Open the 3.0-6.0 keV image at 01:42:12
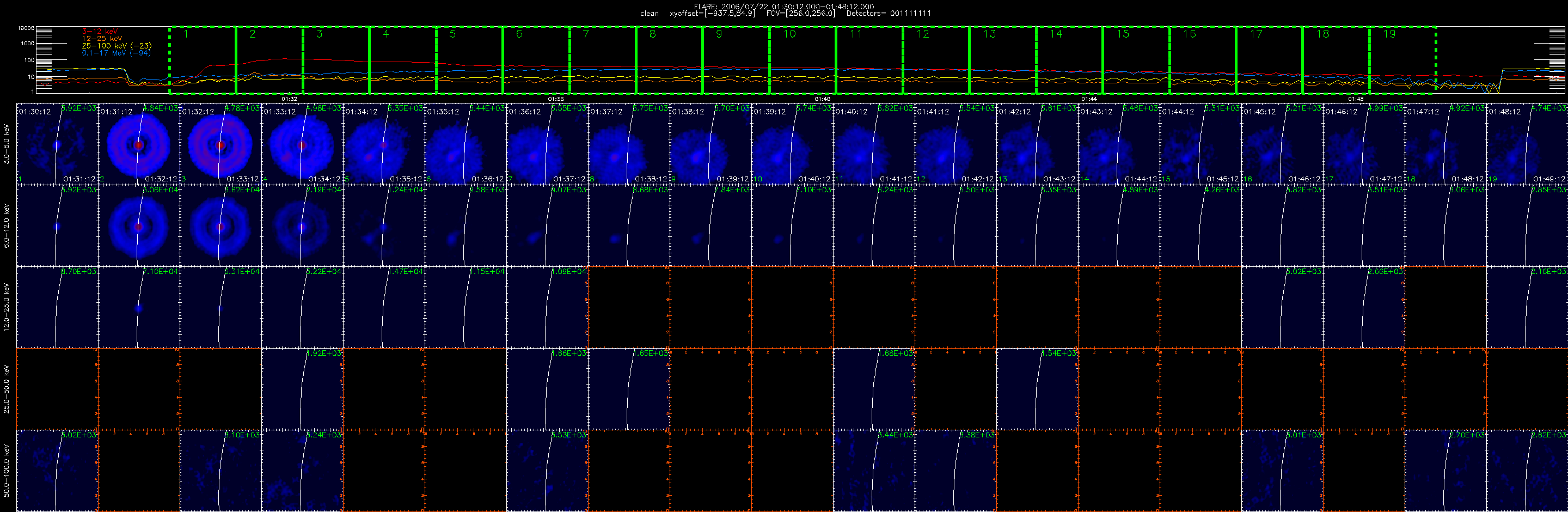This screenshot has width=1568, height=512. click(1037, 144)
